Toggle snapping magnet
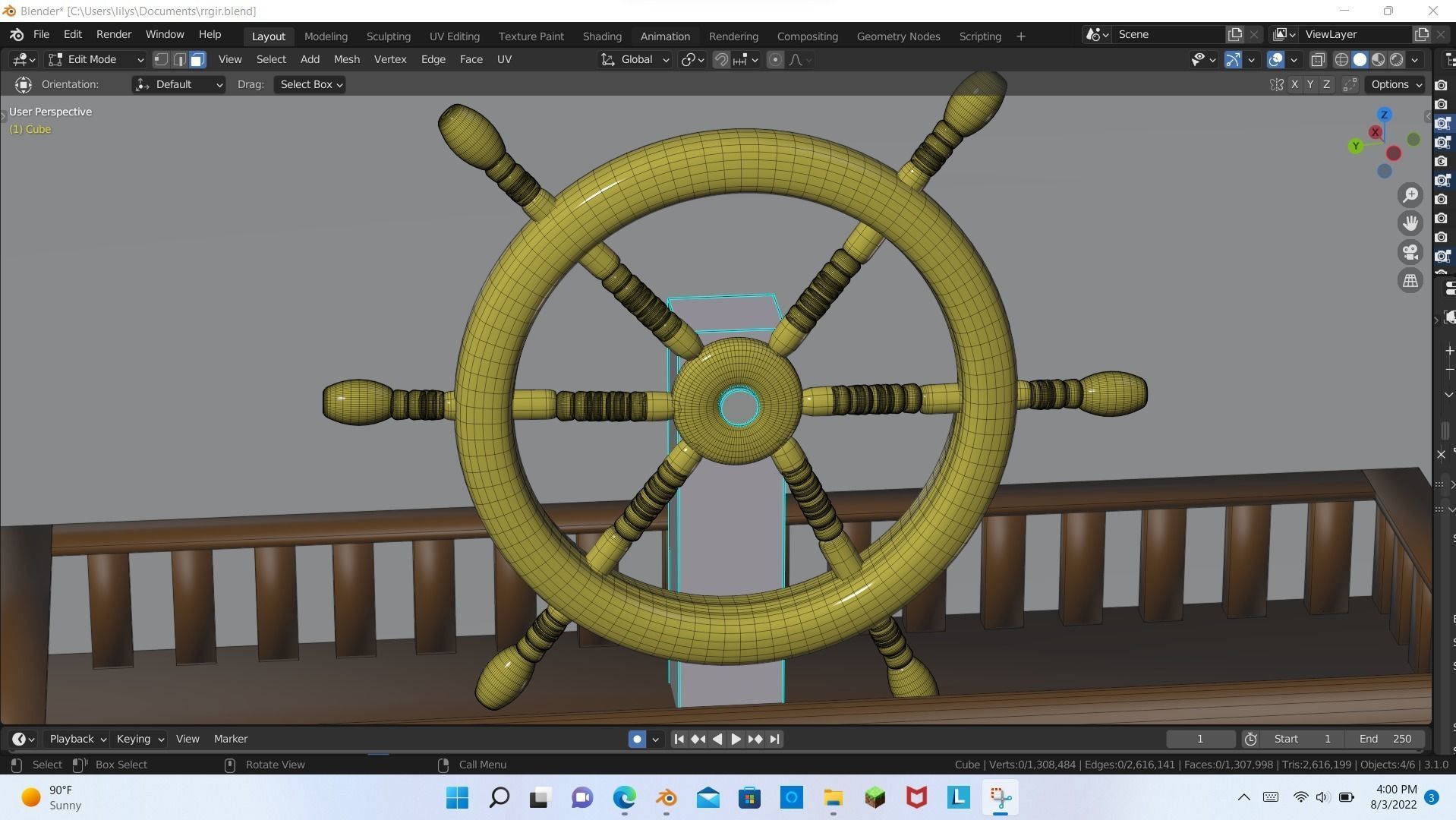Viewport: 1456px width, 820px height. tap(721, 59)
